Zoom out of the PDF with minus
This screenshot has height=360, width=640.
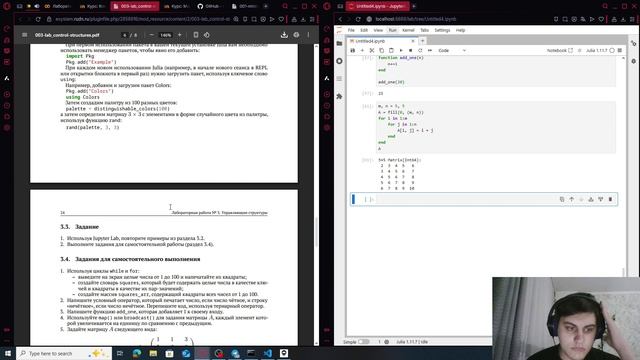click(151, 35)
